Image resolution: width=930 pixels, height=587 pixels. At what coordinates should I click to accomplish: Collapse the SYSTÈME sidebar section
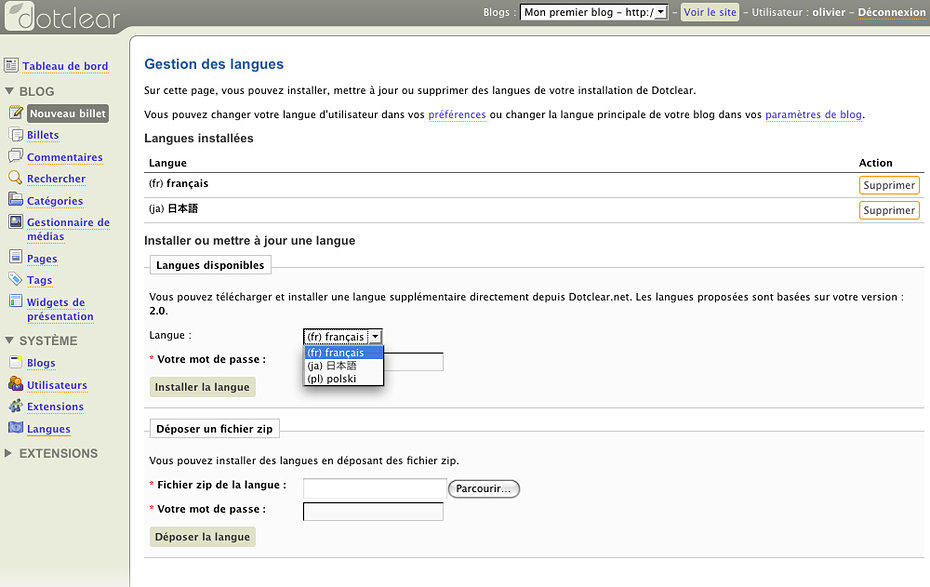[x=10, y=341]
